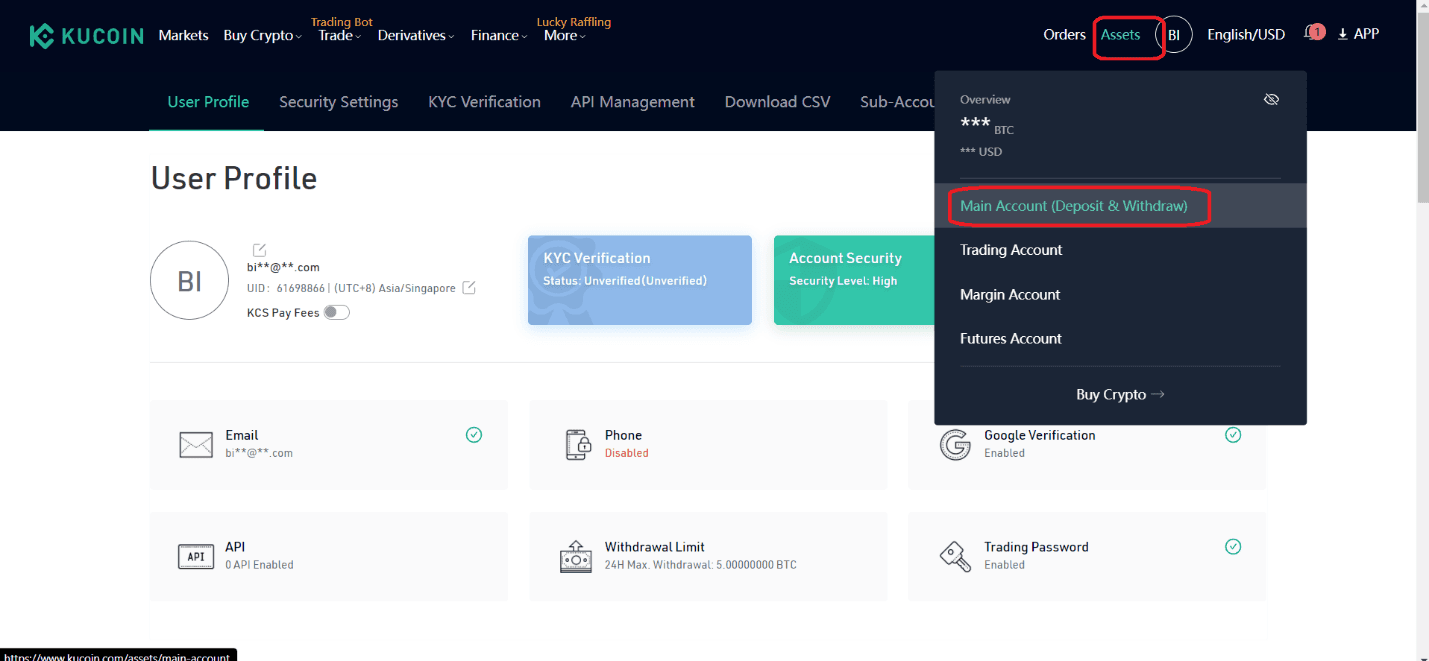Open the Withdrawal Limit card
1429x661 pixels.
point(708,556)
